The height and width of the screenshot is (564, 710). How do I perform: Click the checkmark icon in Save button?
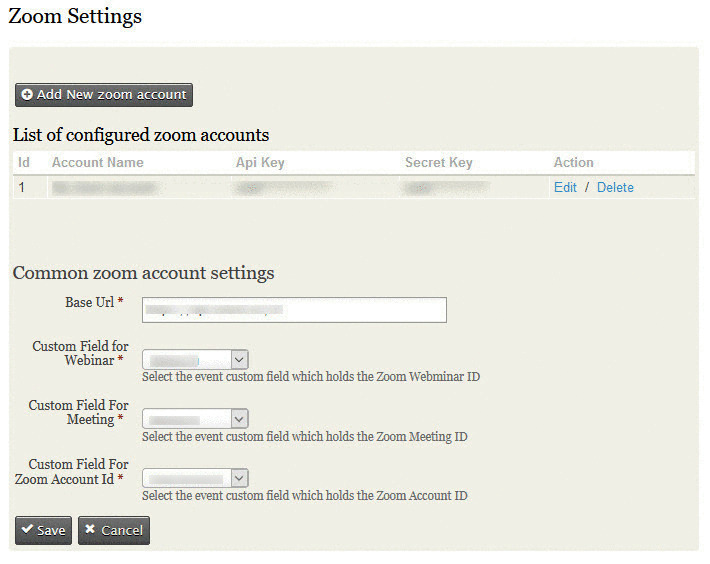pyautogui.click(x=27, y=529)
